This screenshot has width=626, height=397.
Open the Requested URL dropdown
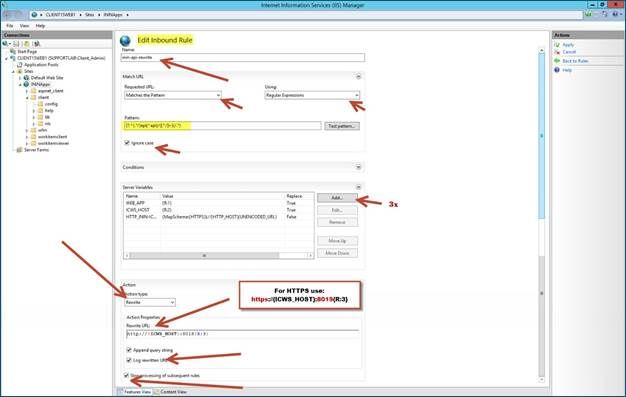click(172, 95)
